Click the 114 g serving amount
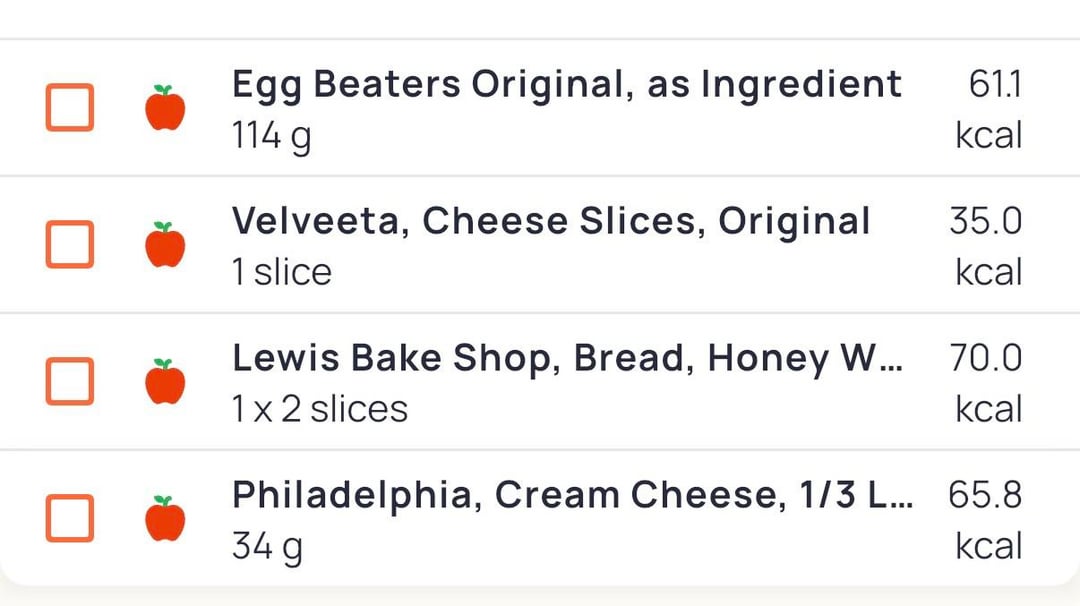The height and width of the screenshot is (606, 1080). 271,136
